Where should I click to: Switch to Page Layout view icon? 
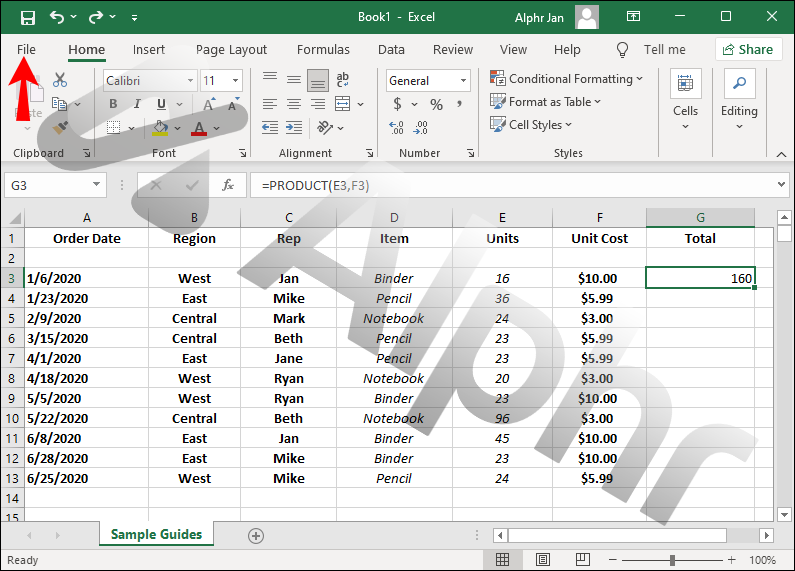point(543,560)
